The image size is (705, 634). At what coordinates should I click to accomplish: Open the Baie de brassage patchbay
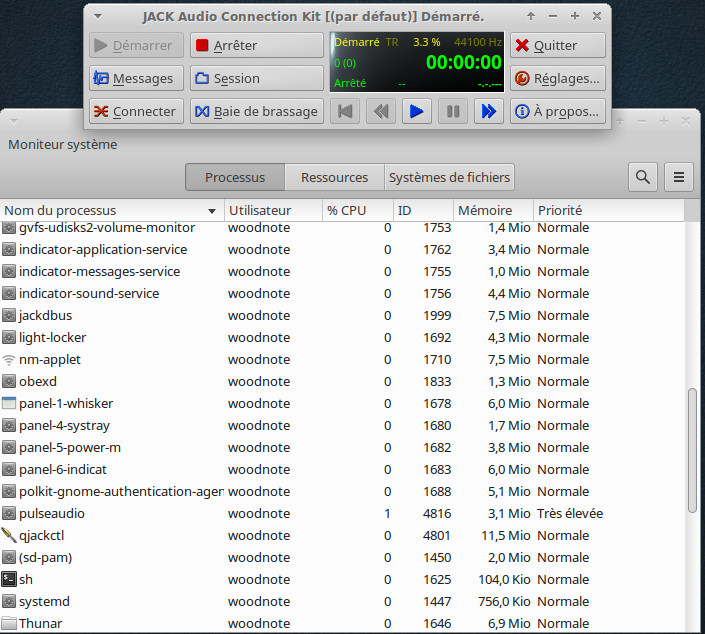[256, 111]
